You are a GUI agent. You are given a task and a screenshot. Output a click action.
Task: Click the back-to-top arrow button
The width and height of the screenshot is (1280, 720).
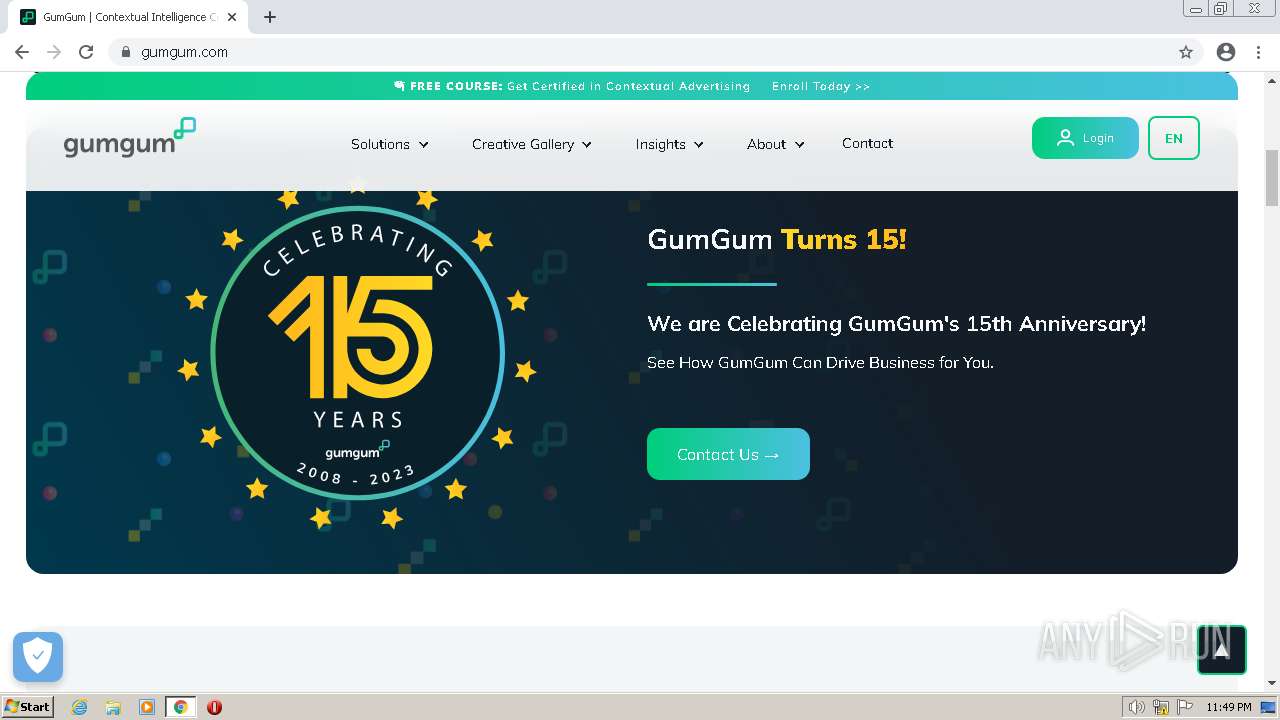(x=1221, y=650)
